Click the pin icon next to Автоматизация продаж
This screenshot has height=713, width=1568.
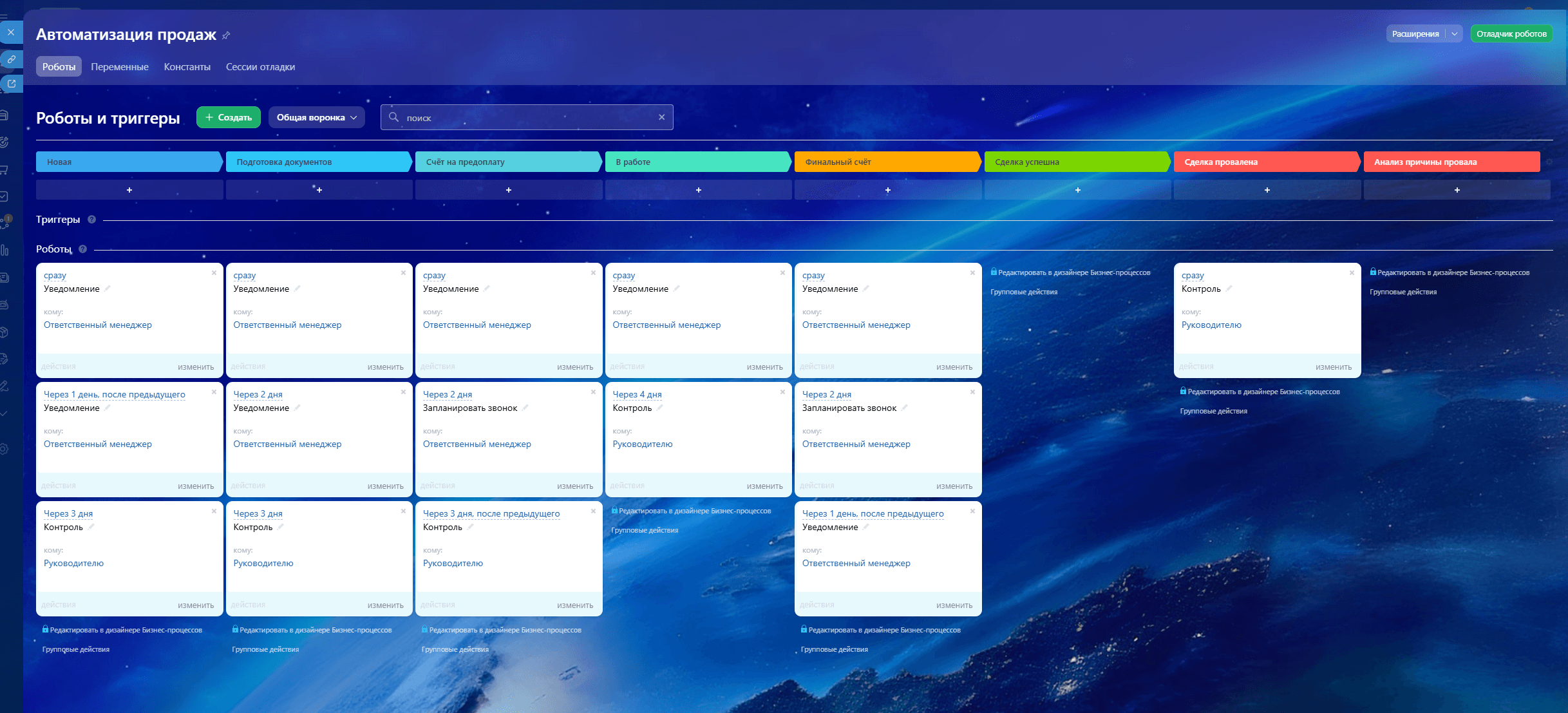click(x=226, y=35)
